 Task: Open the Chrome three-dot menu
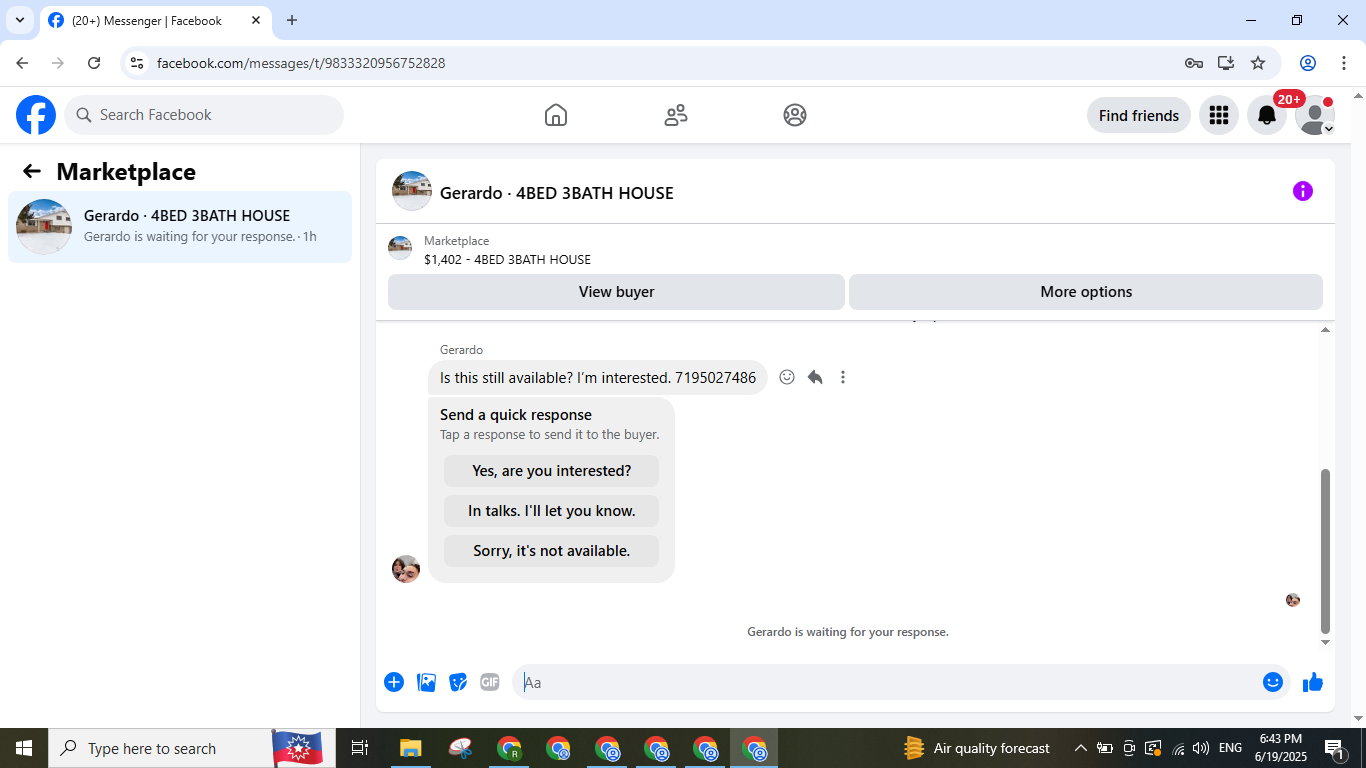coord(1344,63)
